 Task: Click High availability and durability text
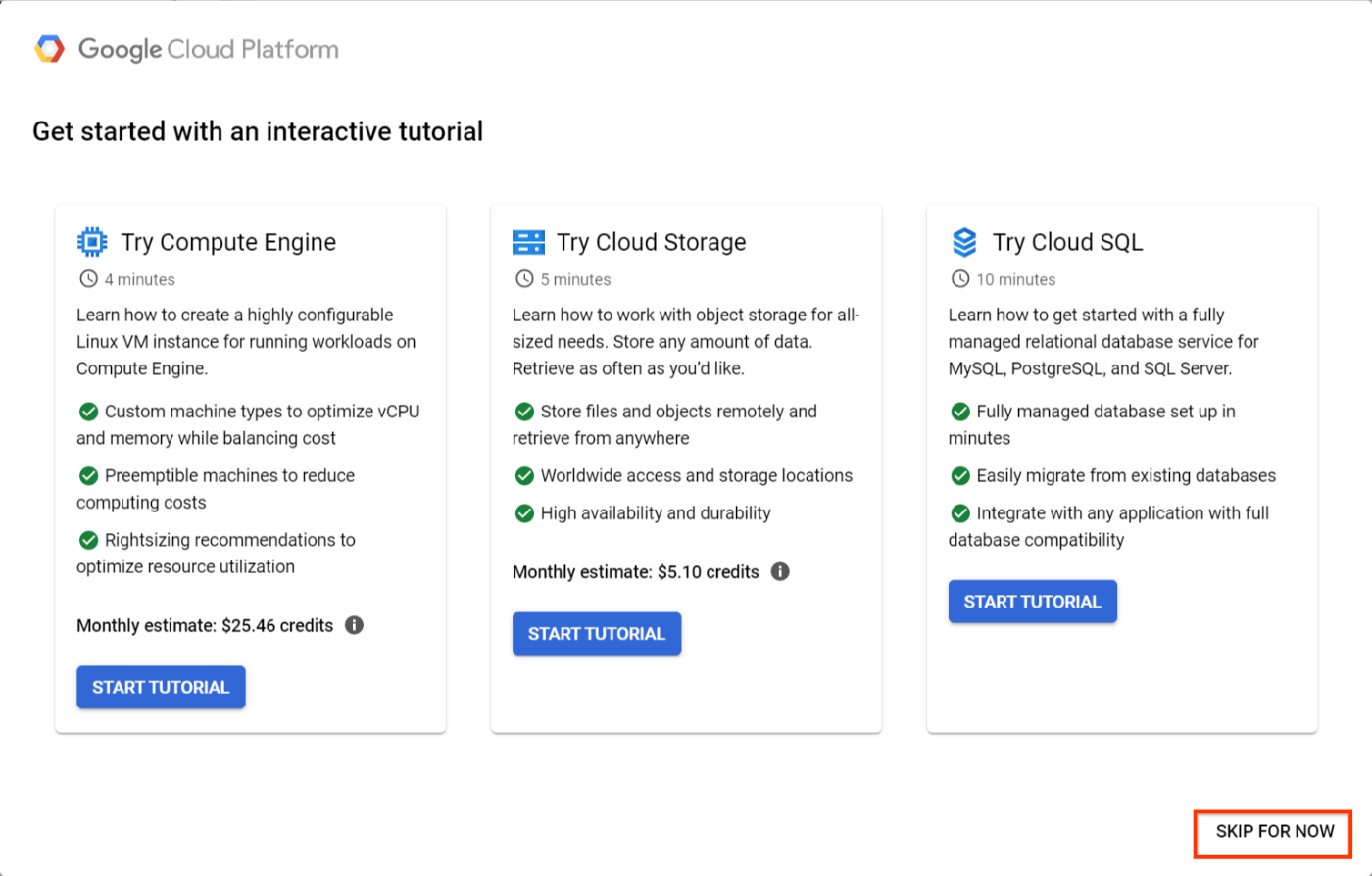click(656, 513)
